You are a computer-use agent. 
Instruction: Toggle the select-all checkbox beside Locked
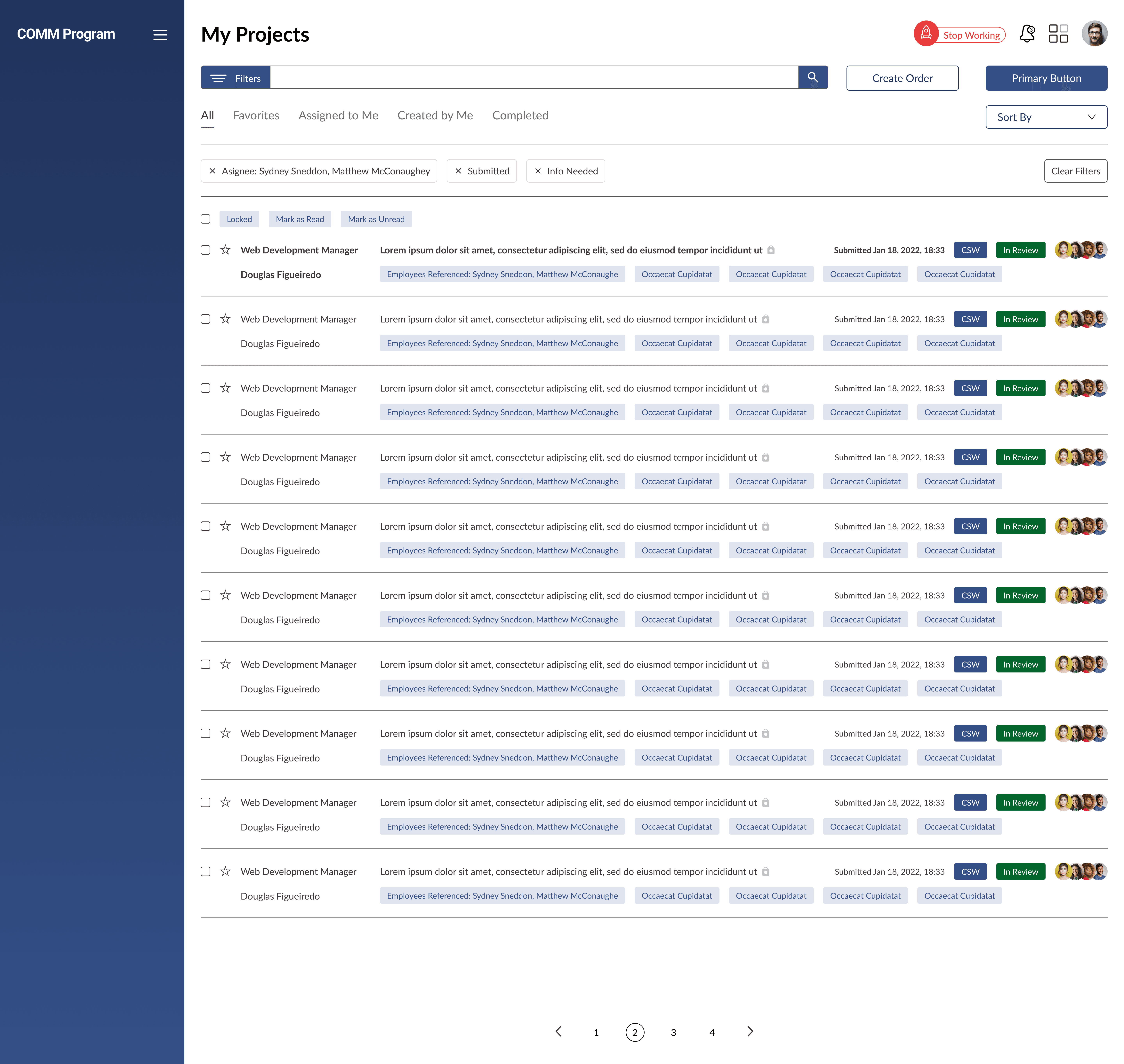[x=205, y=219]
